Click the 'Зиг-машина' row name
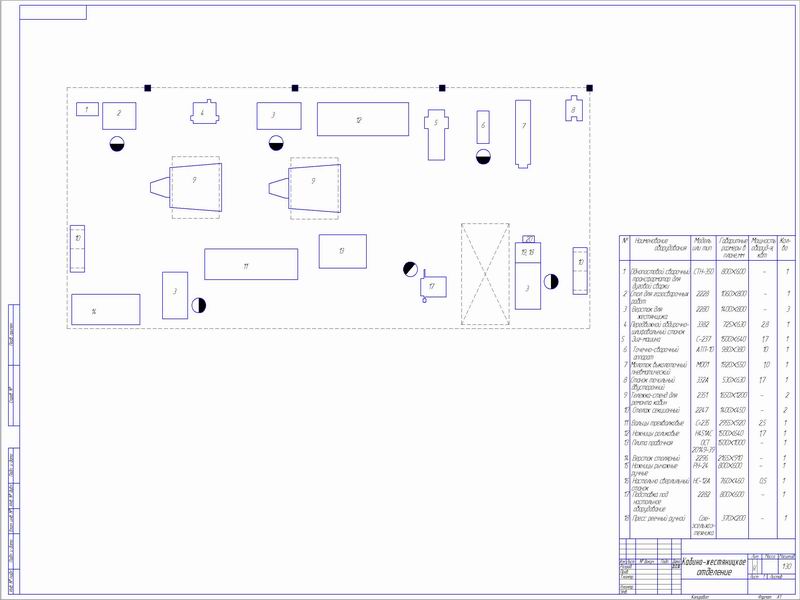The height and width of the screenshot is (600, 800). [x=646, y=339]
